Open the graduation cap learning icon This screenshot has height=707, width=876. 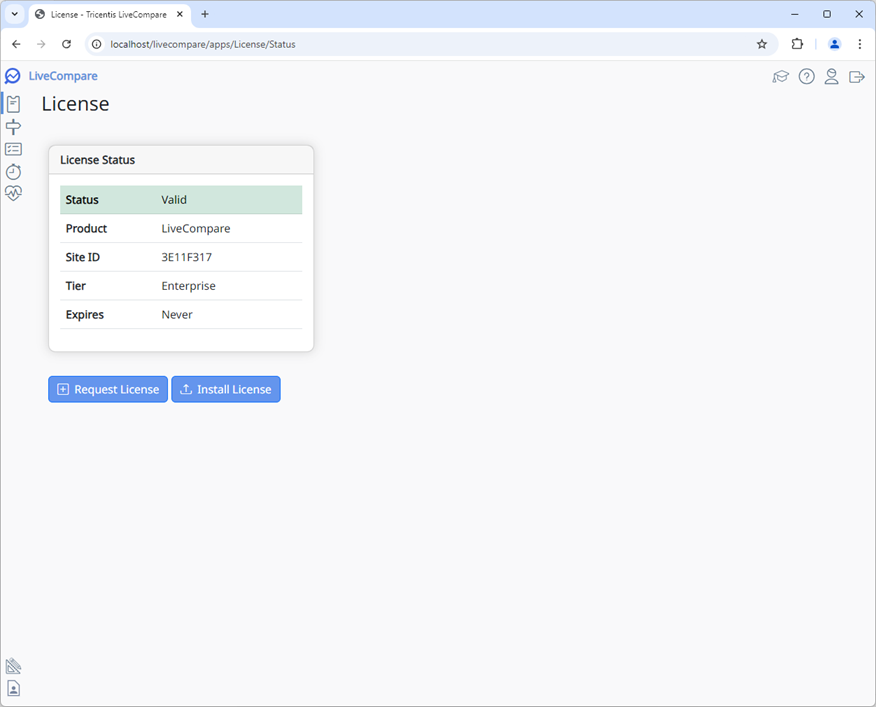tap(780, 77)
